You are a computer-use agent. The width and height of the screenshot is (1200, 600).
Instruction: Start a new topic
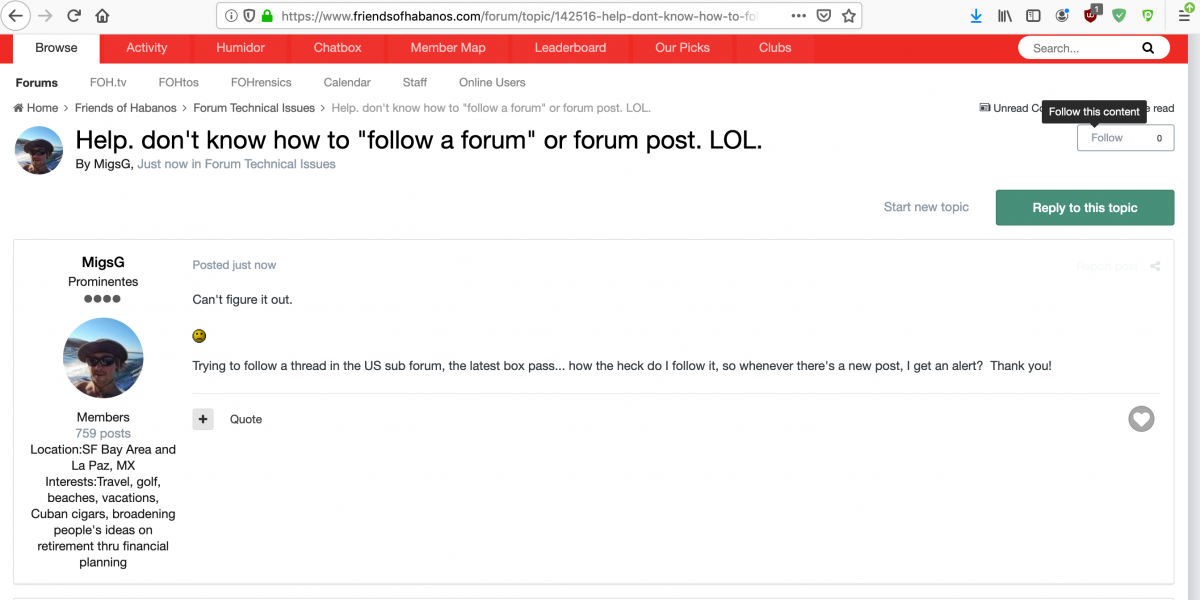click(926, 207)
